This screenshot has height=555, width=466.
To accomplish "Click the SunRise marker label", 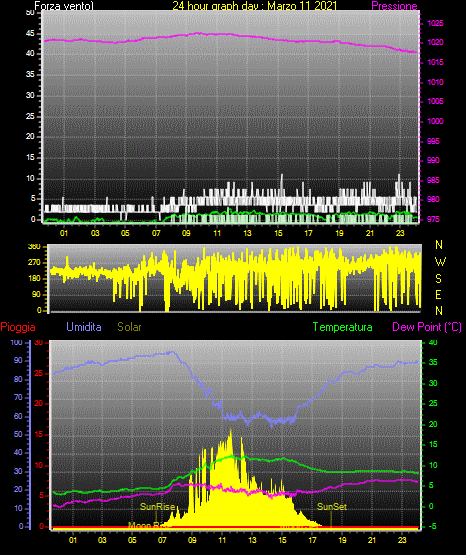I will (x=157, y=507).
